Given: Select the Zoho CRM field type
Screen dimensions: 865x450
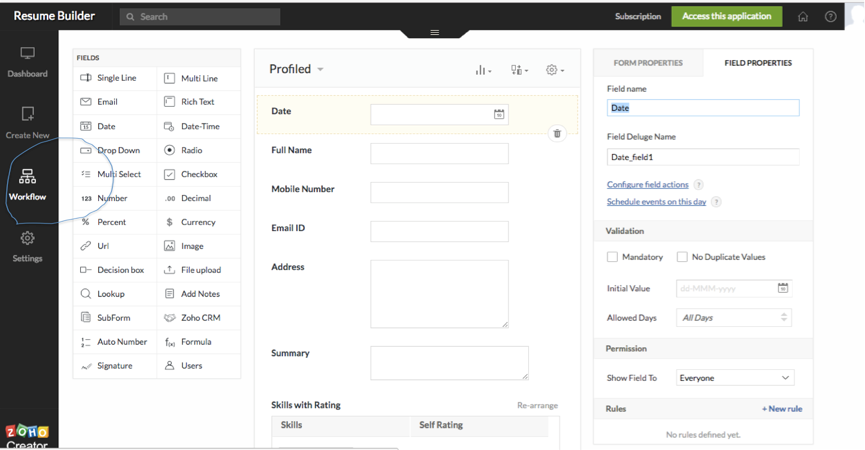Looking at the screenshot, I should point(199,318).
